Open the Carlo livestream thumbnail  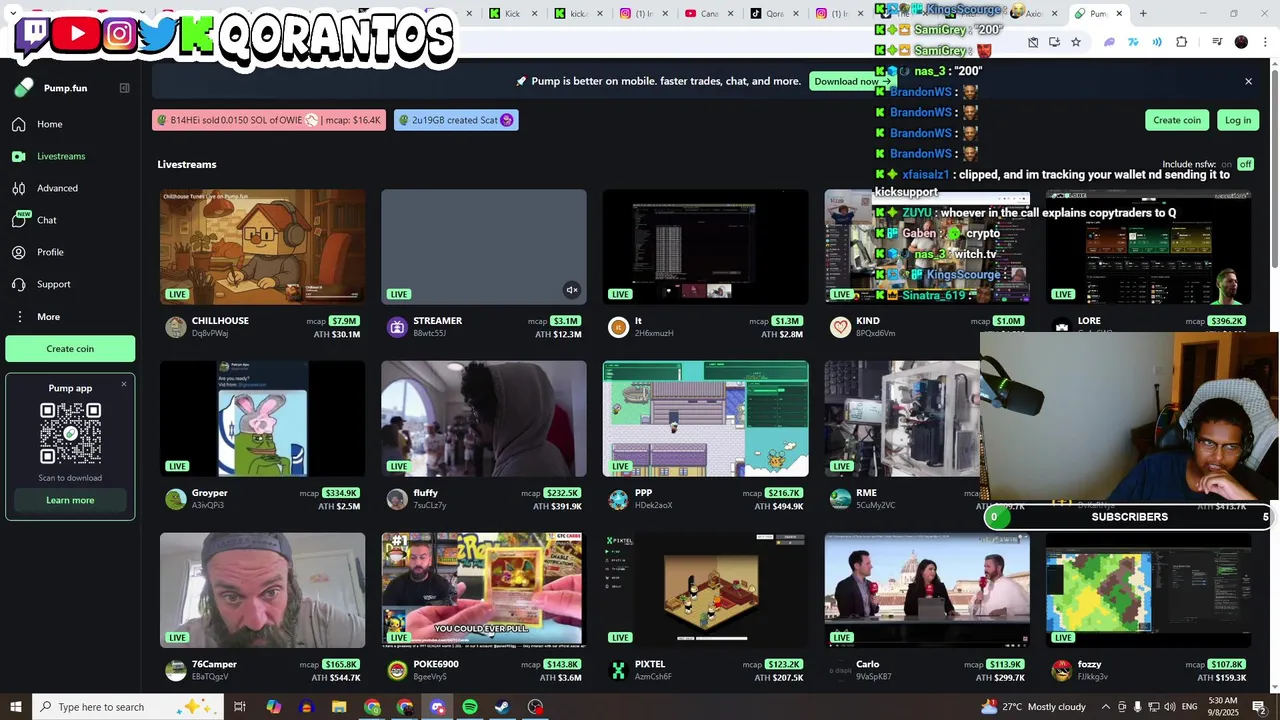[x=927, y=590]
